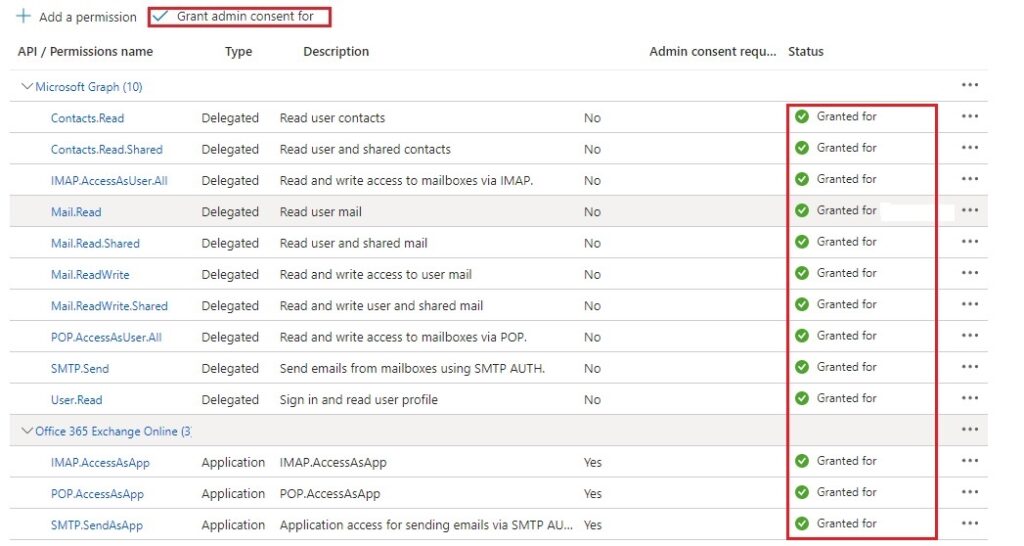This screenshot has height=546, width=1024.
Task: Open the ellipsis menu for the SMTP.Send row
Action: (x=969, y=368)
